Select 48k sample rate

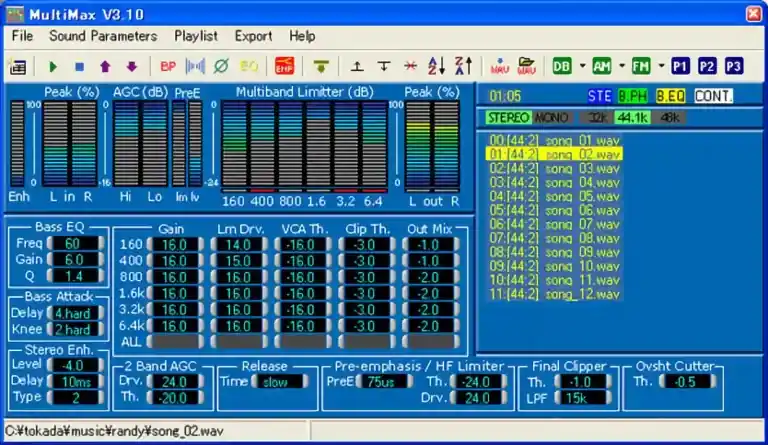[670, 117]
